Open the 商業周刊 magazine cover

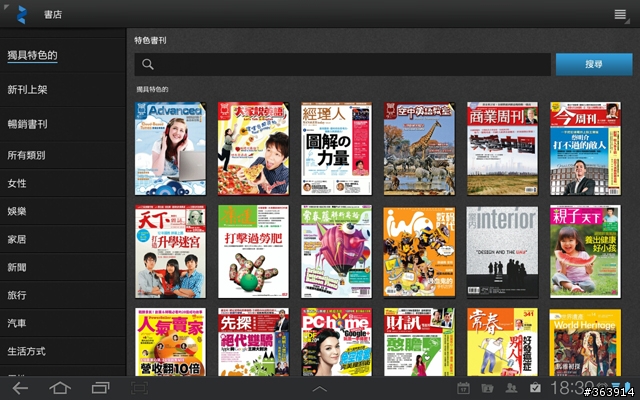[502, 149]
